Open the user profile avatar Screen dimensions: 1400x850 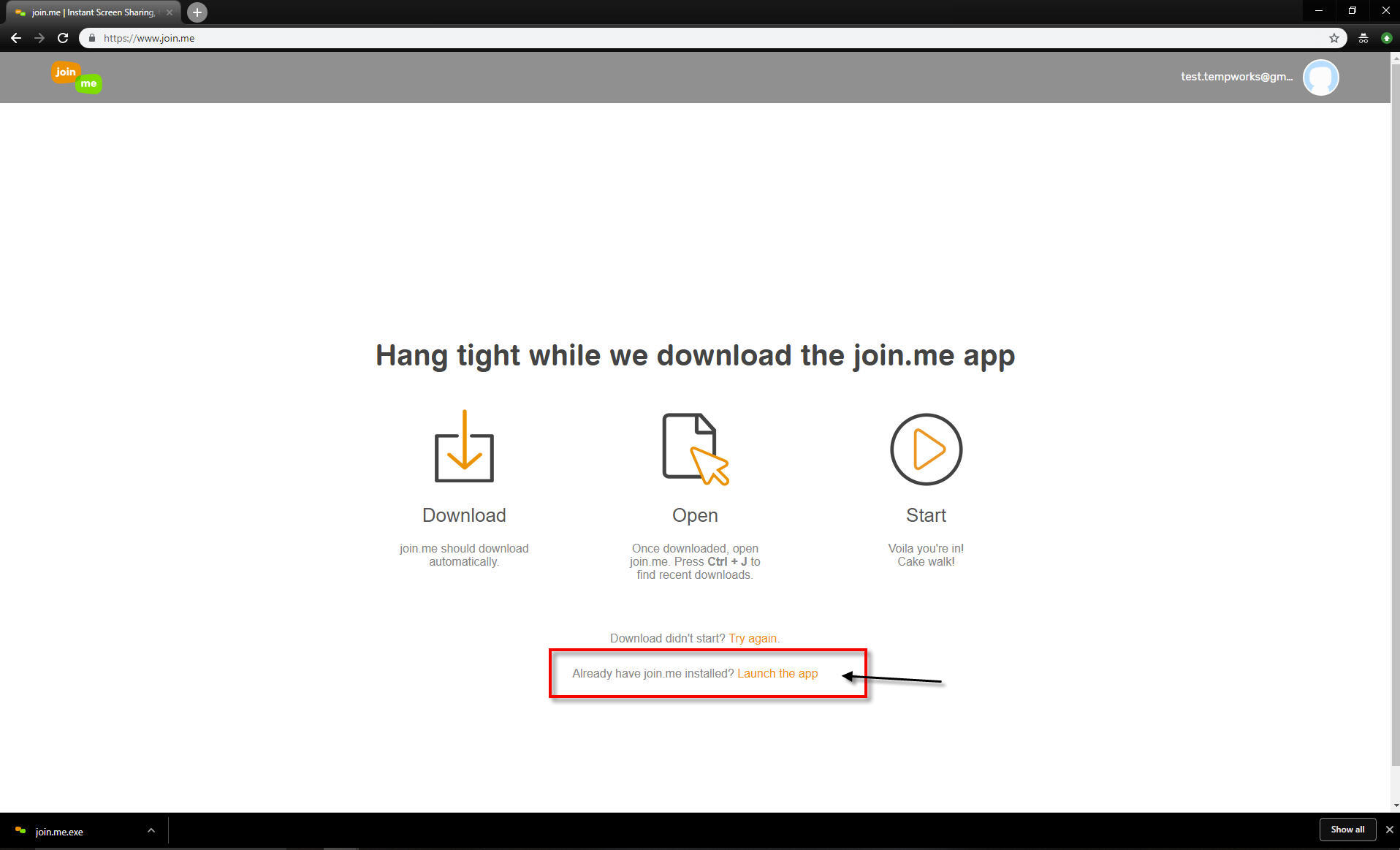click(x=1320, y=77)
